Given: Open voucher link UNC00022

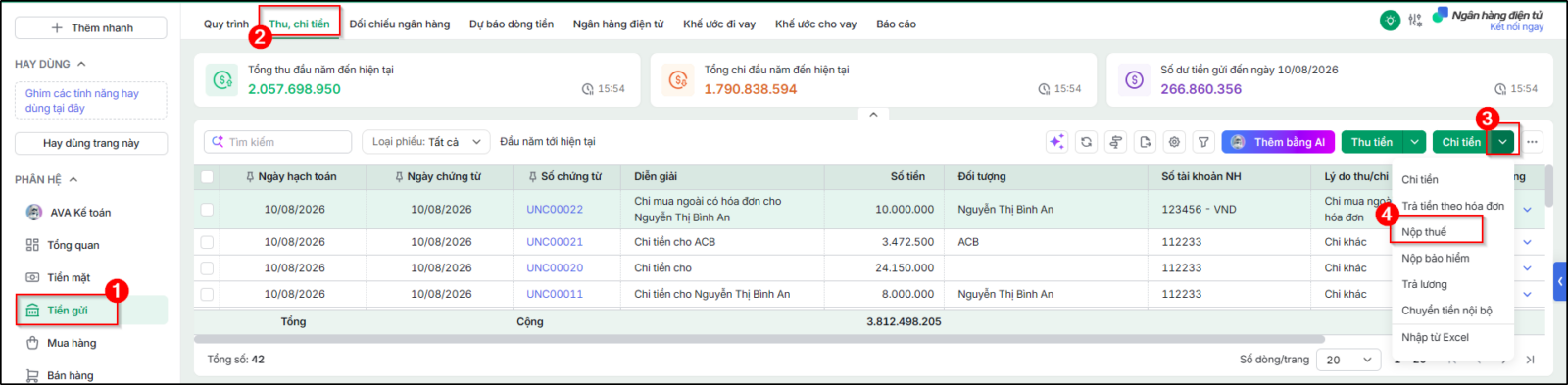Looking at the screenshot, I should [x=555, y=210].
